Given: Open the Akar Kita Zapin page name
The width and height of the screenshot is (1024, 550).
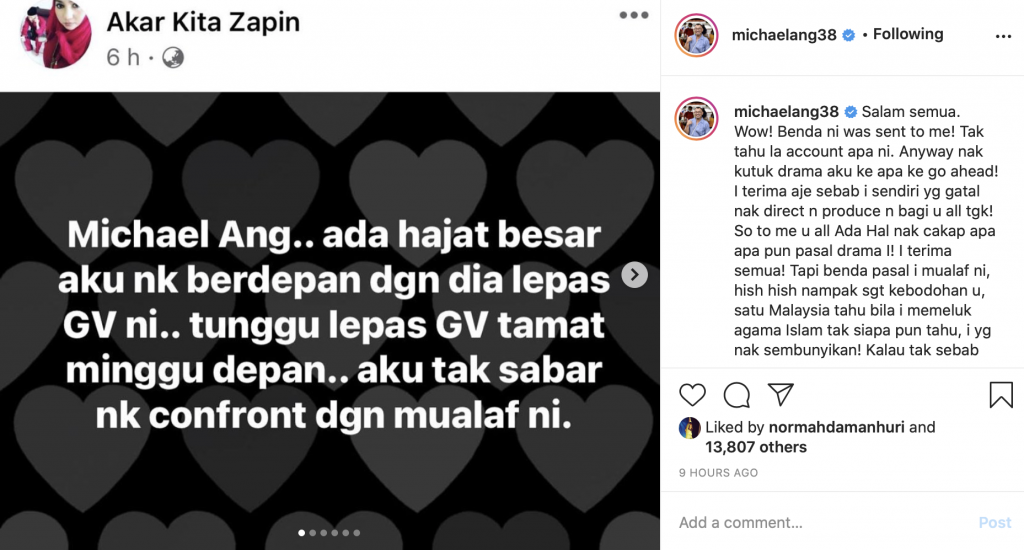Looking at the screenshot, I should (203, 22).
